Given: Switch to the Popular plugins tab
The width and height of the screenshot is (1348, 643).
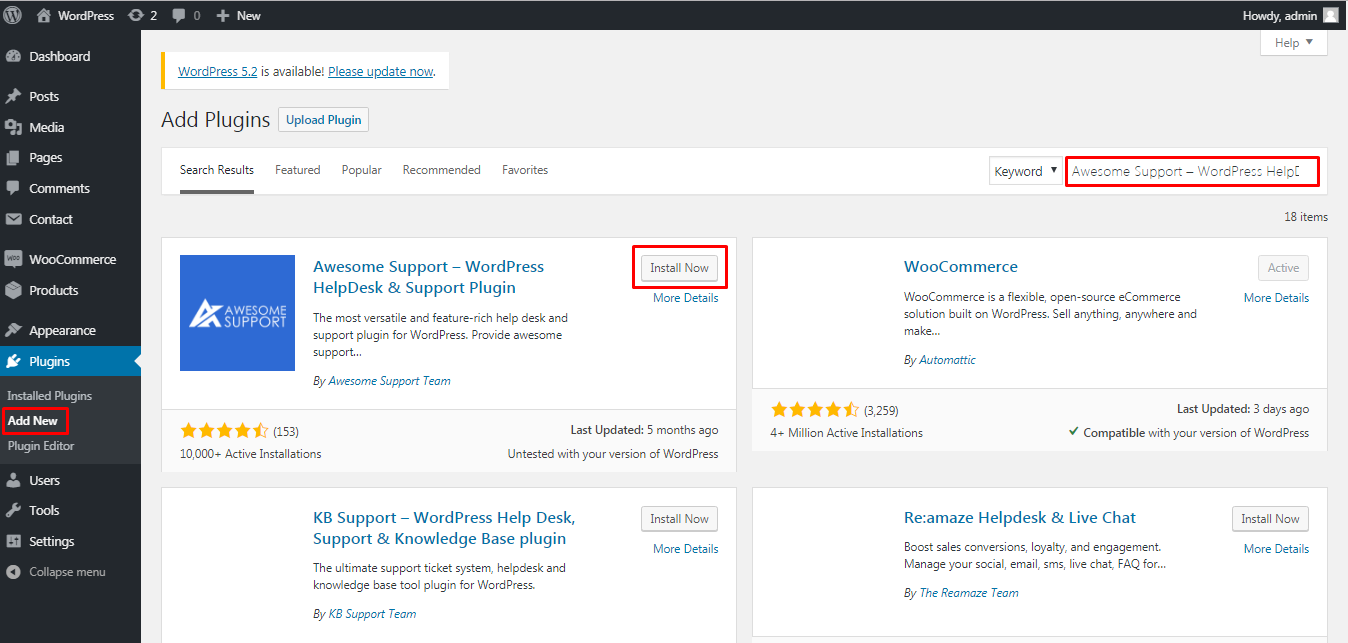Looking at the screenshot, I should click(x=361, y=169).
